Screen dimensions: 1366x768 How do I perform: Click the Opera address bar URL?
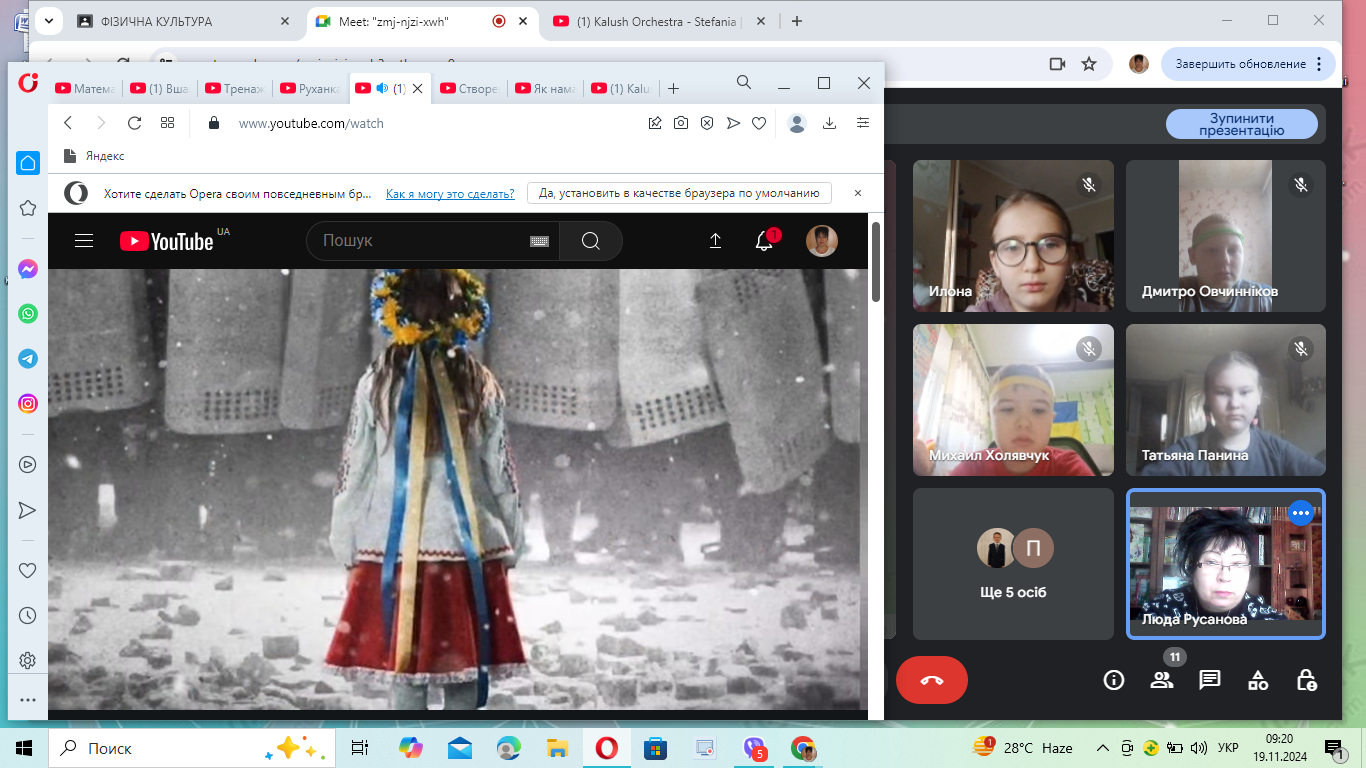tap(311, 123)
